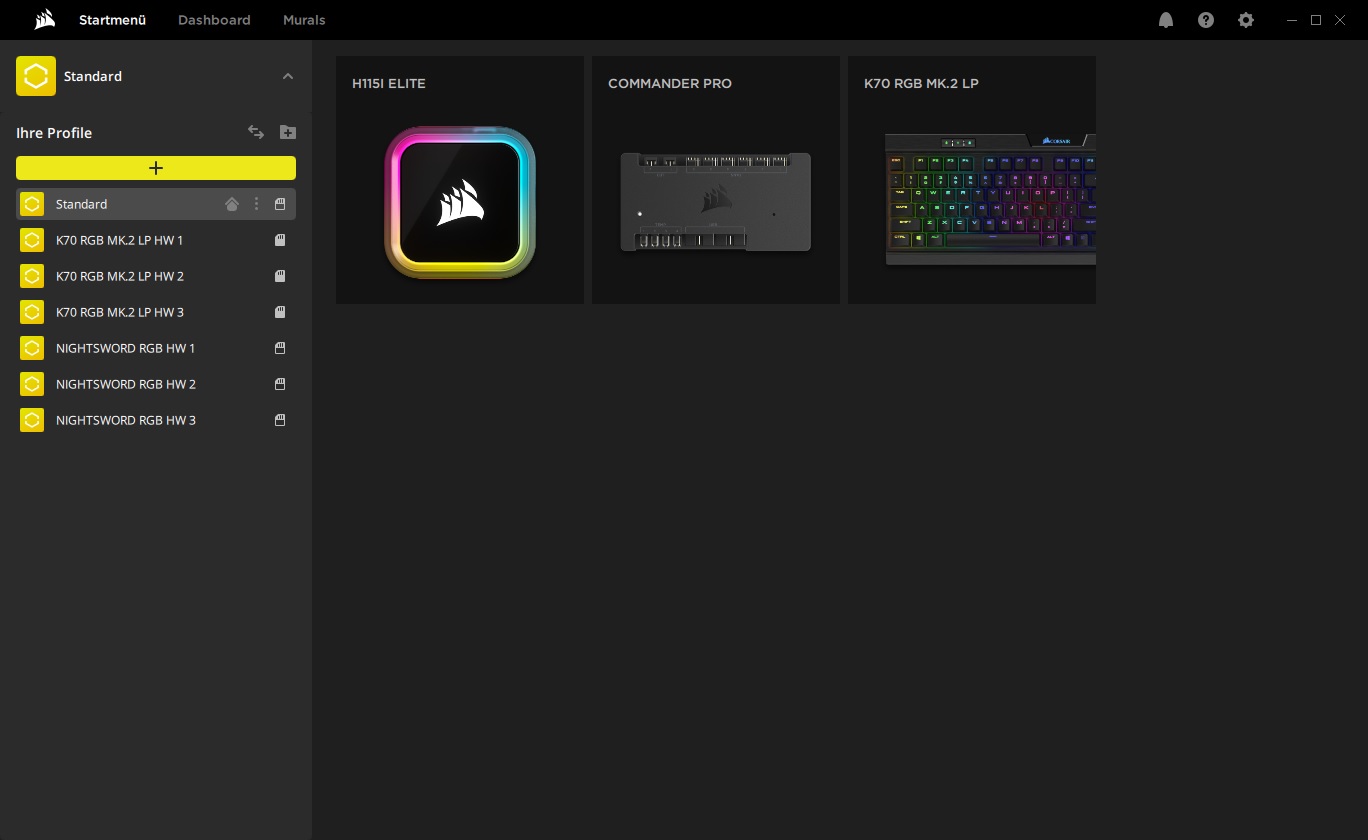Click the 'COMMANDER PRO' card title
Image resolution: width=1368 pixels, height=840 pixels.
click(670, 83)
